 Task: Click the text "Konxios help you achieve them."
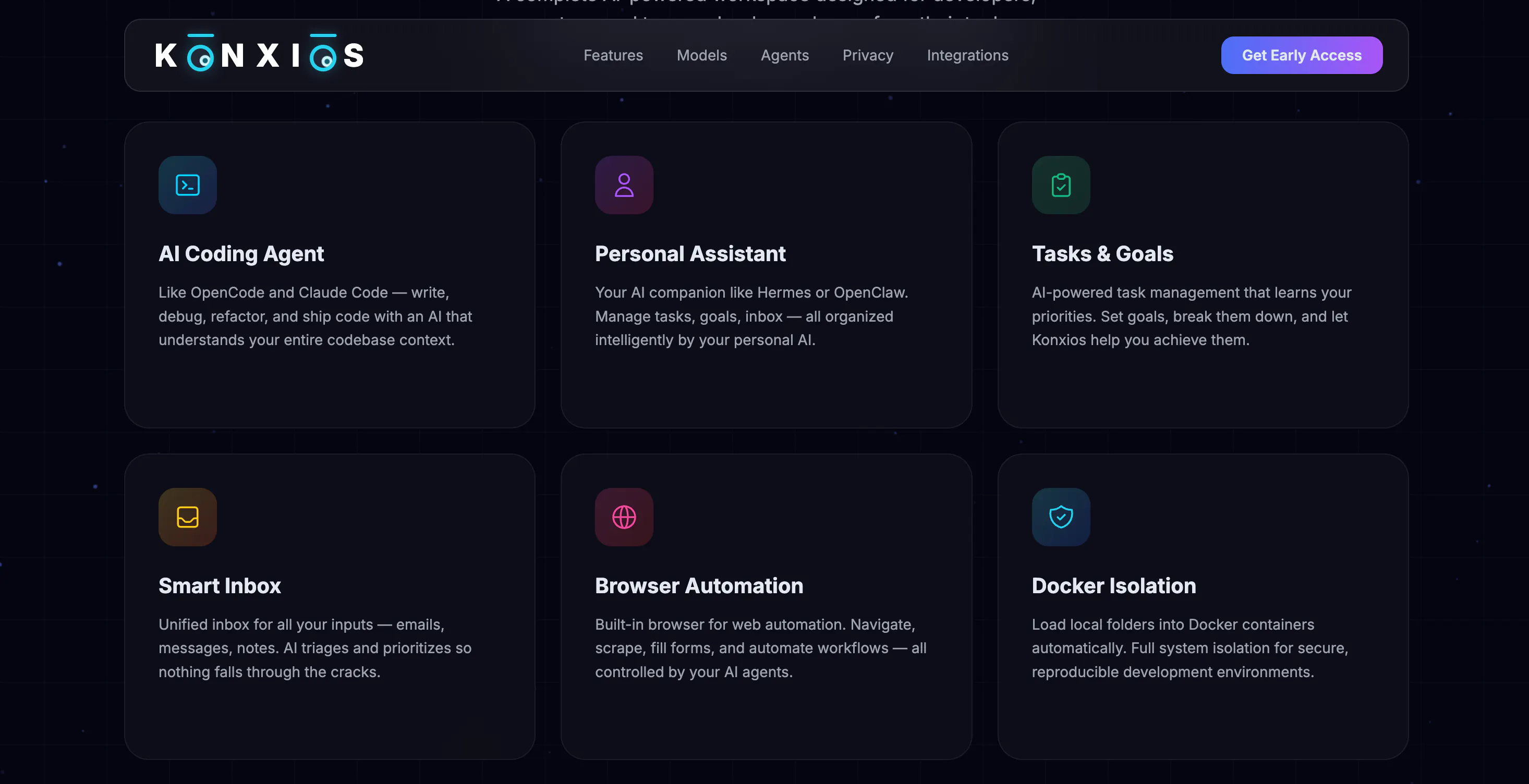click(1140, 340)
